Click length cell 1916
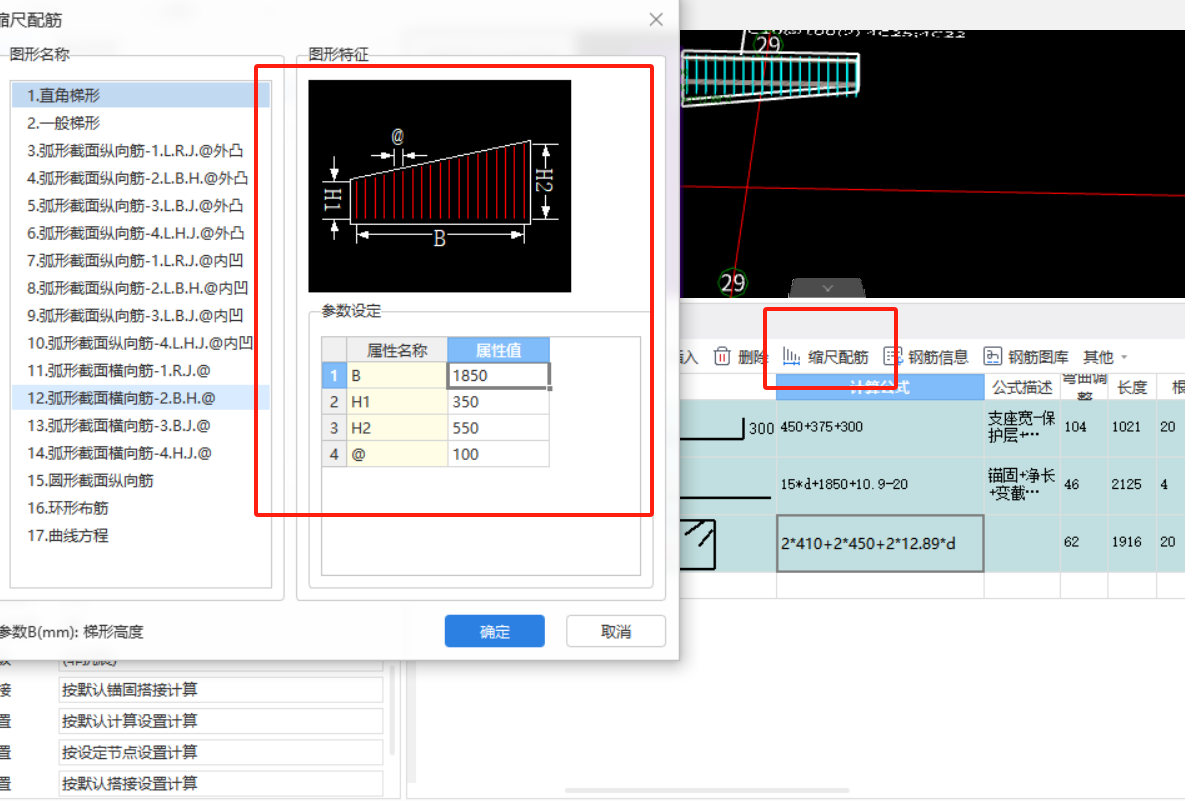1185x801 pixels. click(1131, 543)
